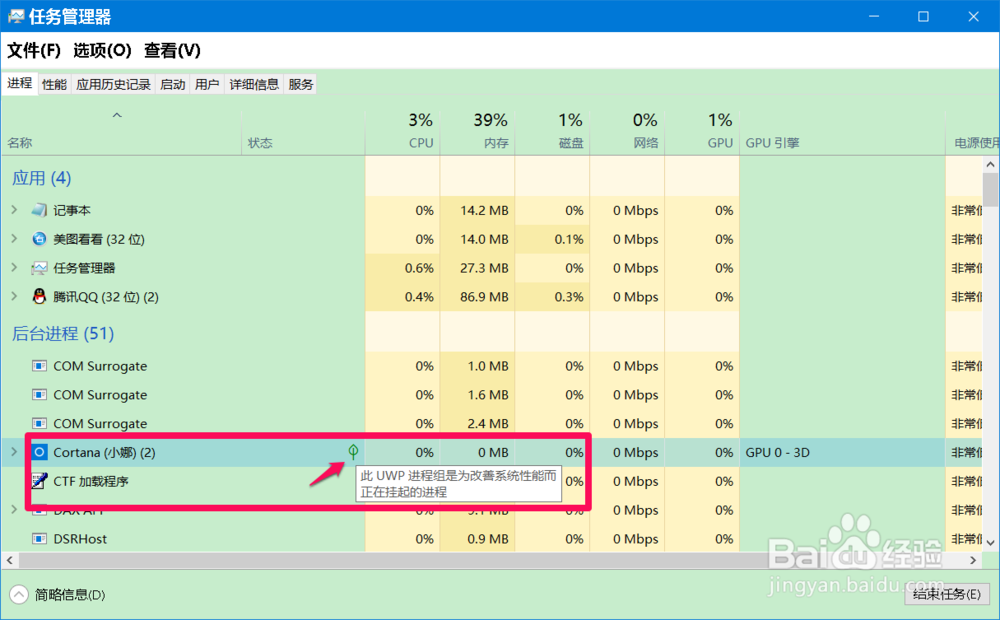Image resolution: width=1000 pixels, height=620 pixels.
Task: Open the 查看(V) menu
Action: point(172,50)
